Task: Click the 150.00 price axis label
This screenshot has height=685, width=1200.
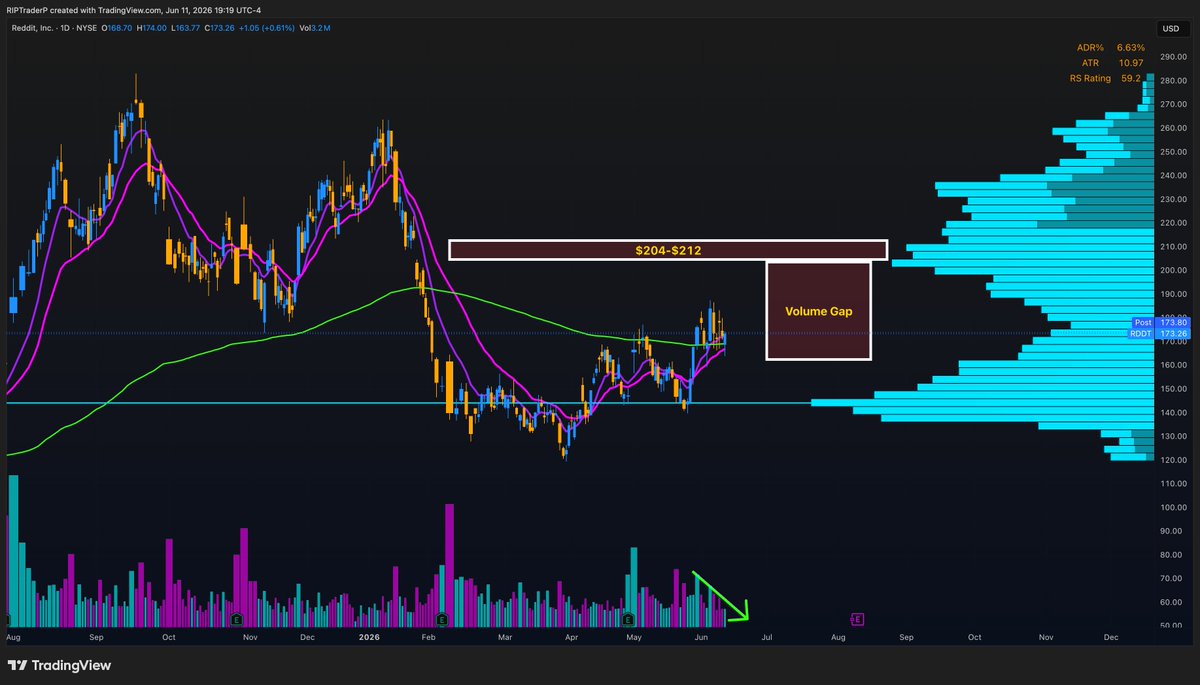Action: point(1172,389)
